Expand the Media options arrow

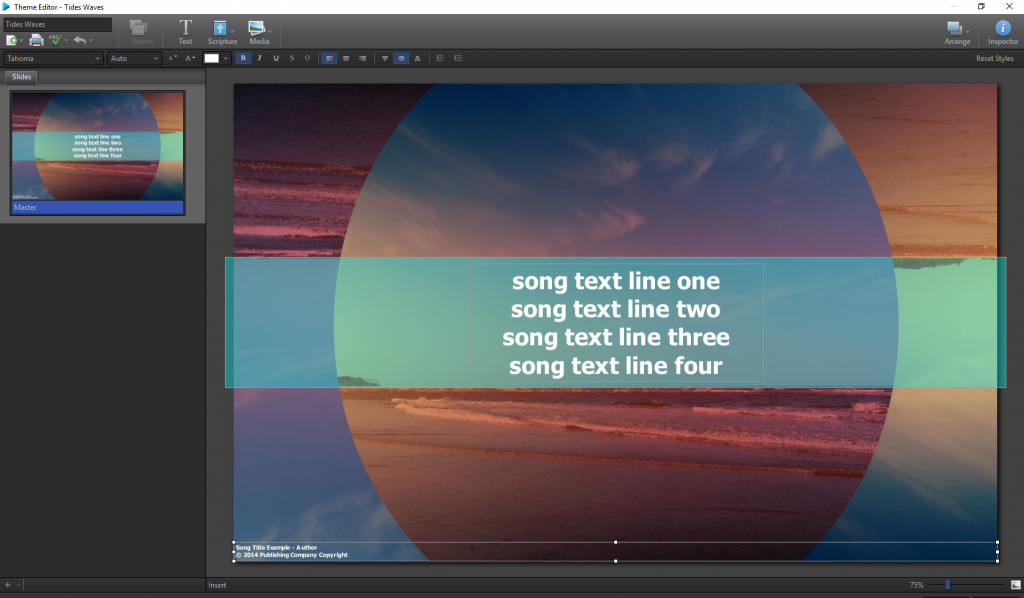pyautogui.click(x=270, y=30)
